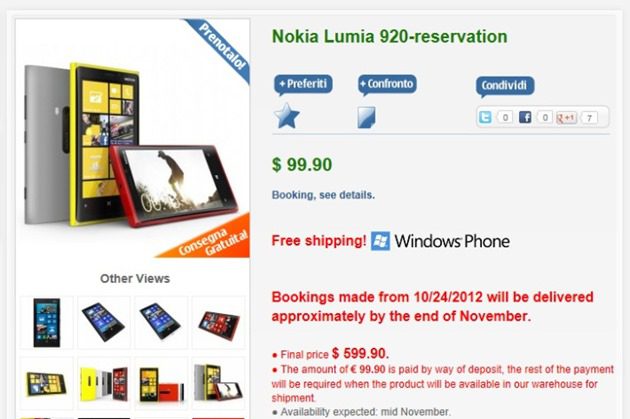Viewport: 630px width, 419px height.
Task: Click the Condividi share button
Action: tap(505, 86)
